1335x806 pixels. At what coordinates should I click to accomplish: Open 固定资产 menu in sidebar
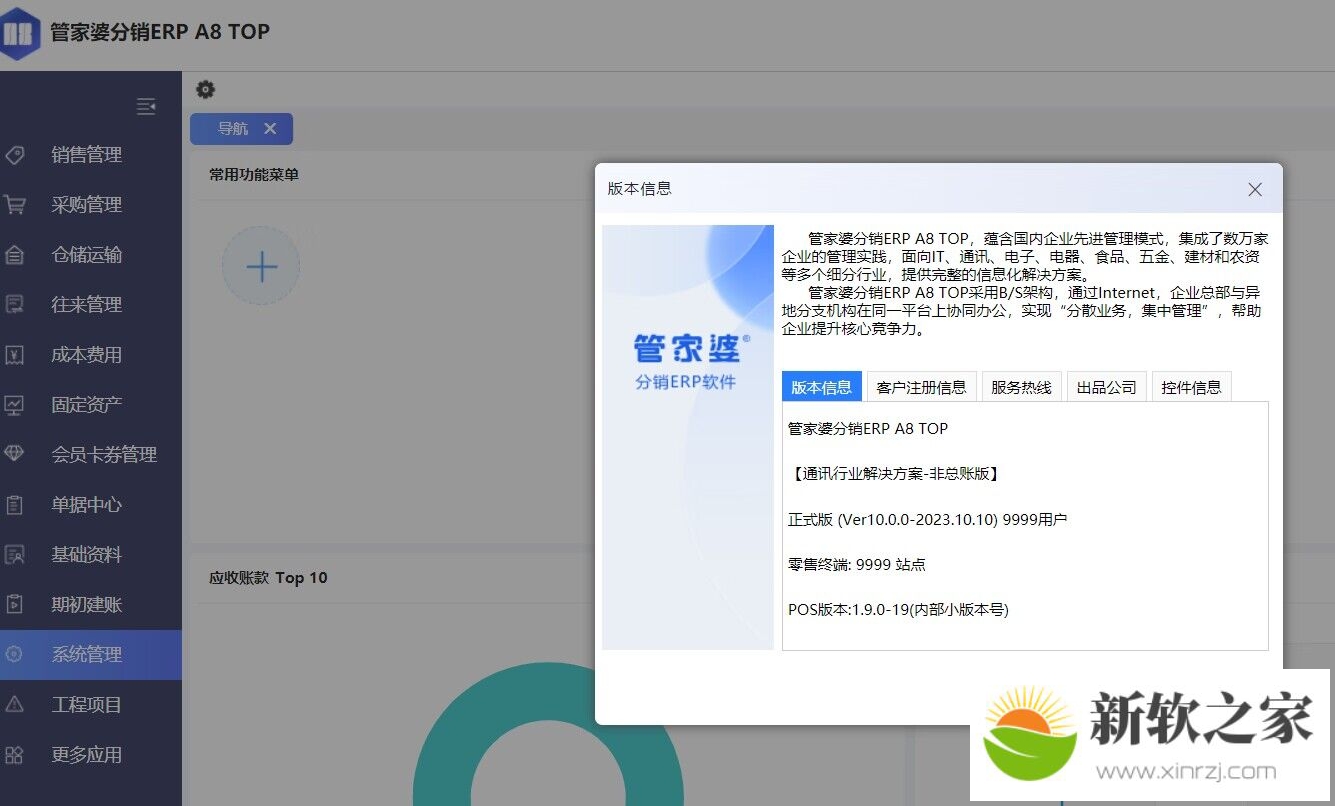(x=91, y=405)
